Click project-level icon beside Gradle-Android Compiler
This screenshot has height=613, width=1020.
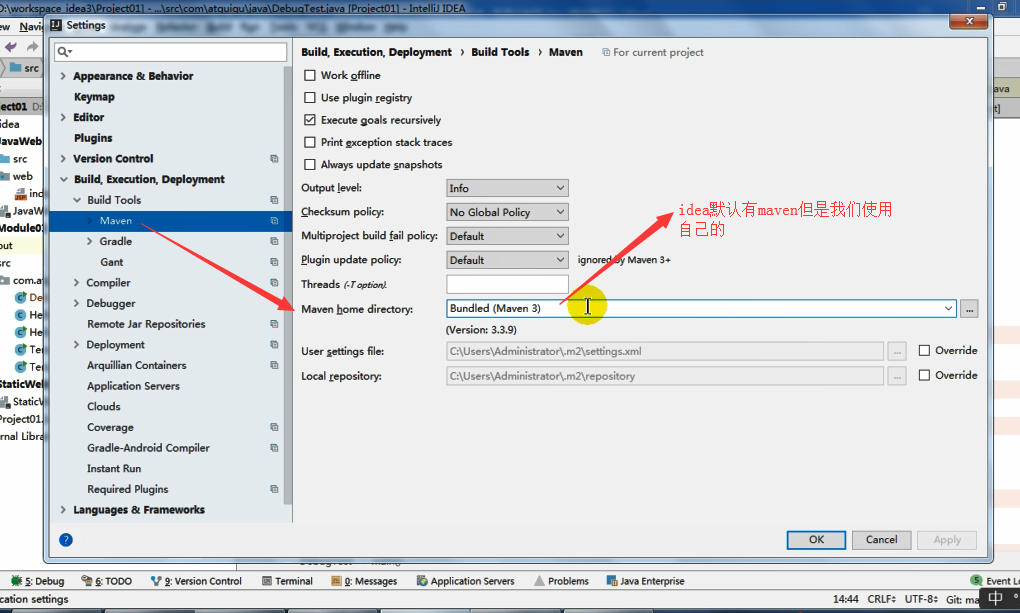[274, 448]
